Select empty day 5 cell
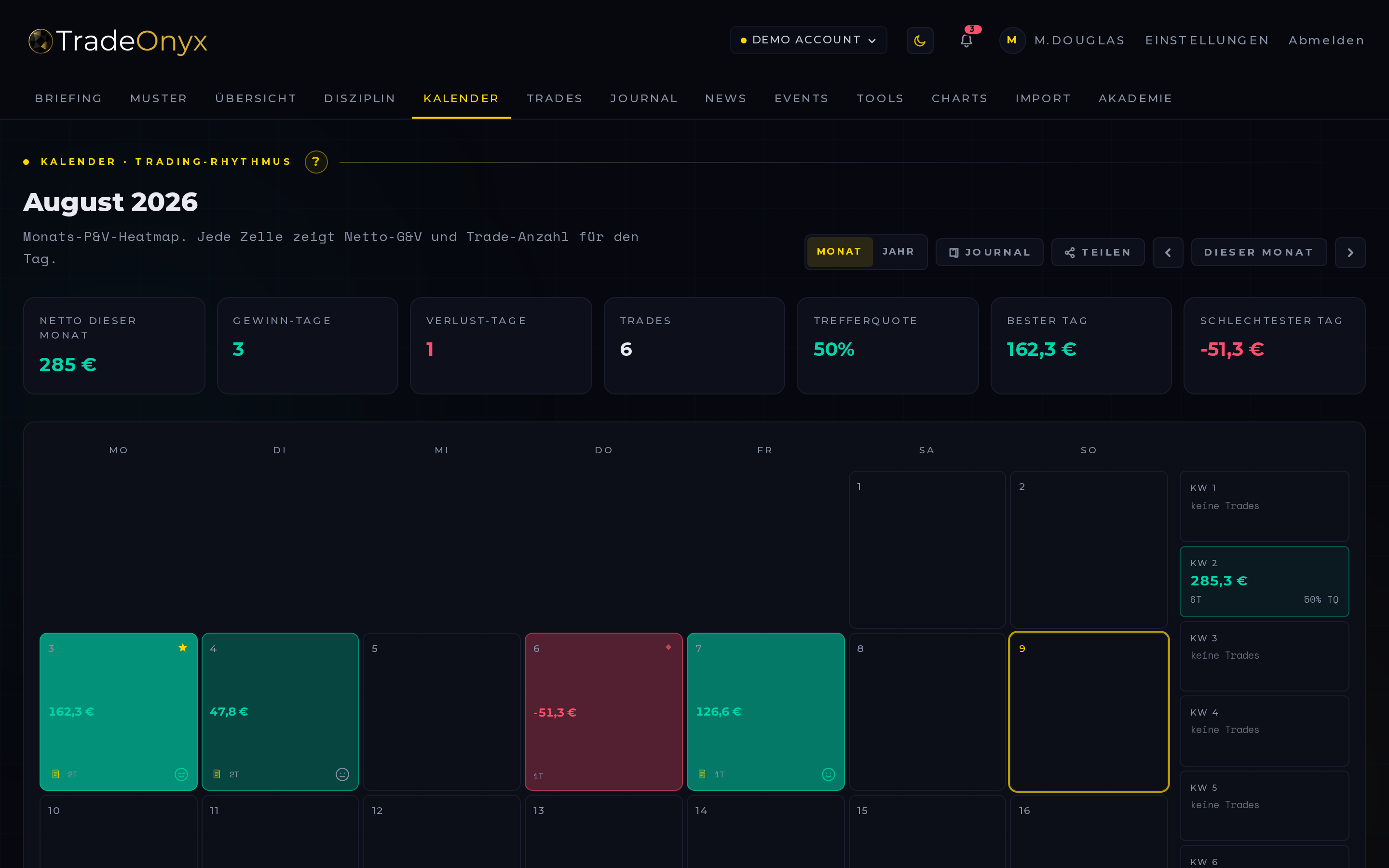The height and width of the screenshot is (868, 1389). tap(441, 711)
